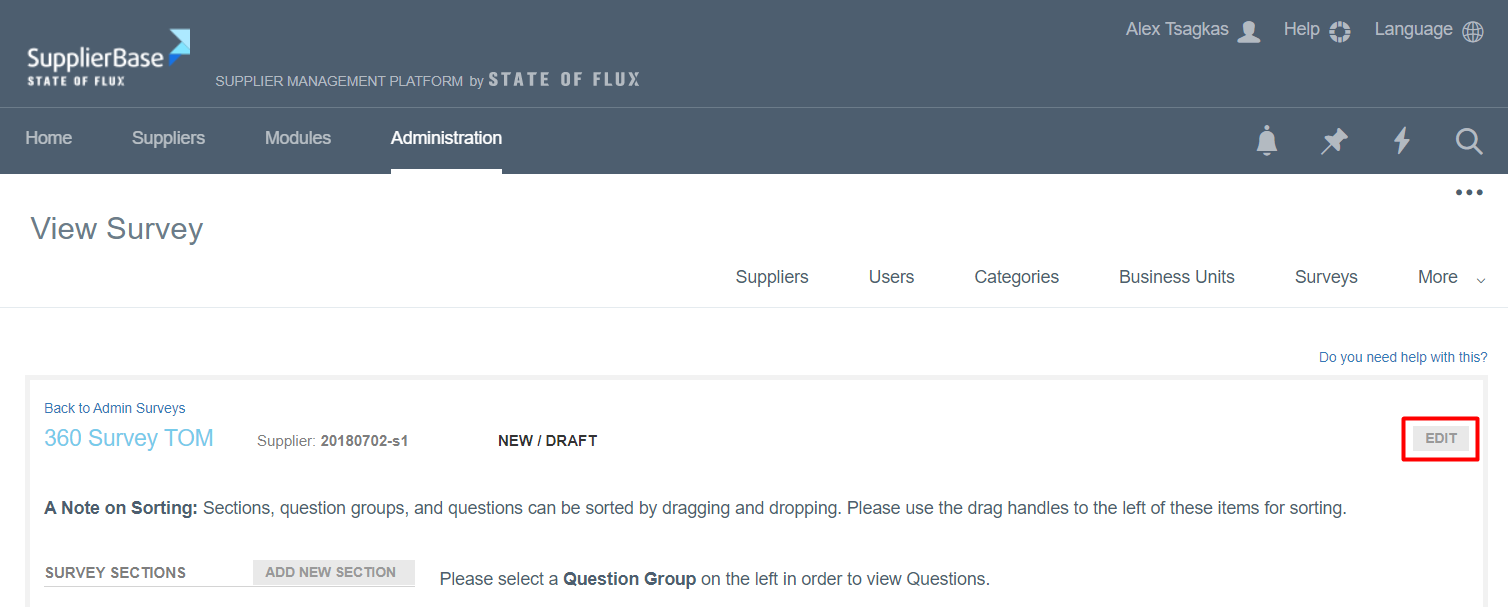Open the three-dot overflow menu

[1469, 193]
